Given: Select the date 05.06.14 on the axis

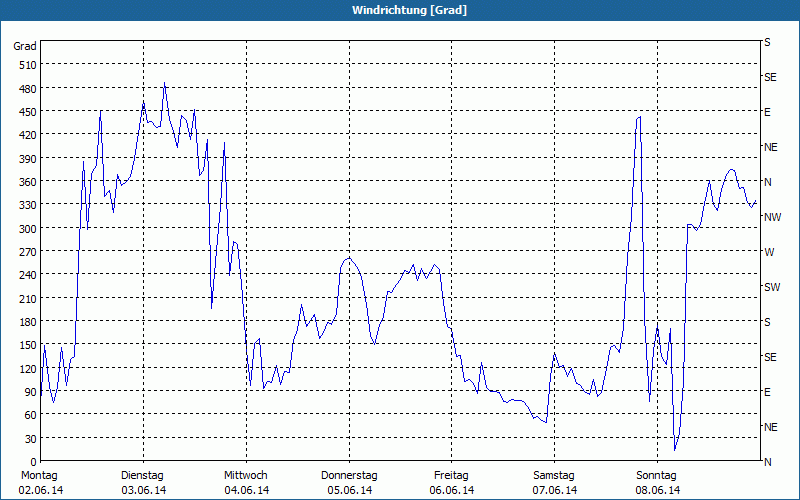Looking at the screenshot, I should pos(349,490).
